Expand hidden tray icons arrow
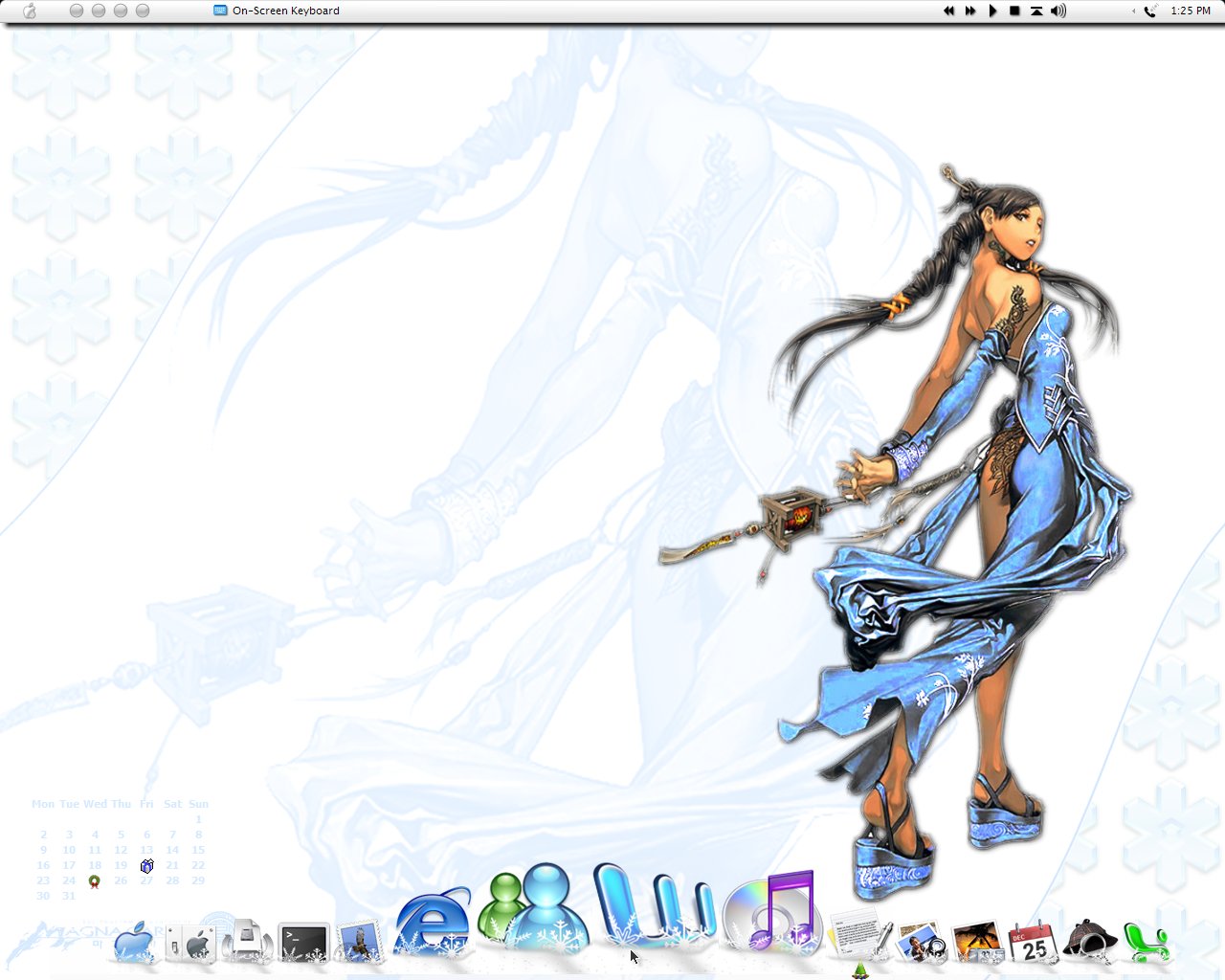 (x=1134, y=11)
